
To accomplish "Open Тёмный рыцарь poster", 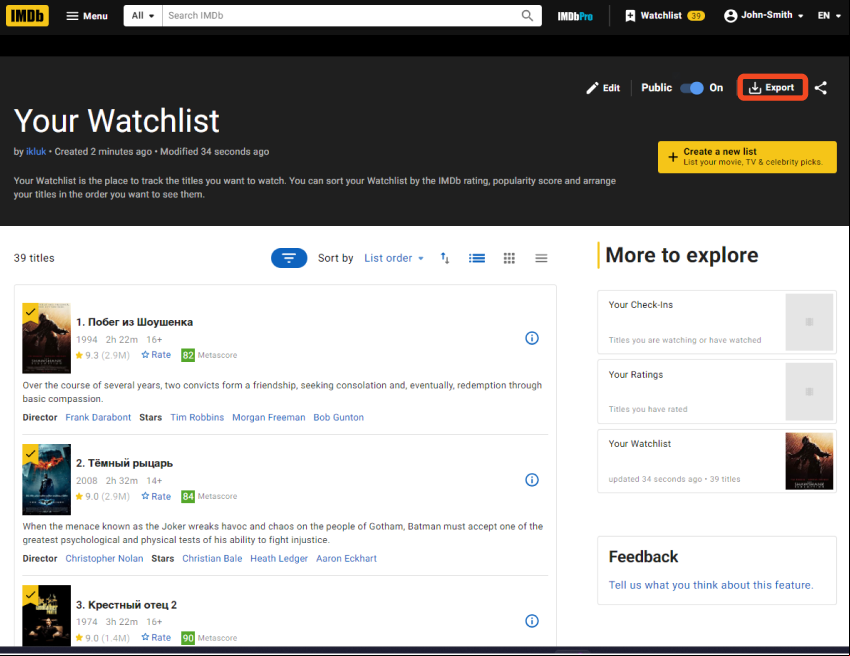I will (x=47, y=479).
